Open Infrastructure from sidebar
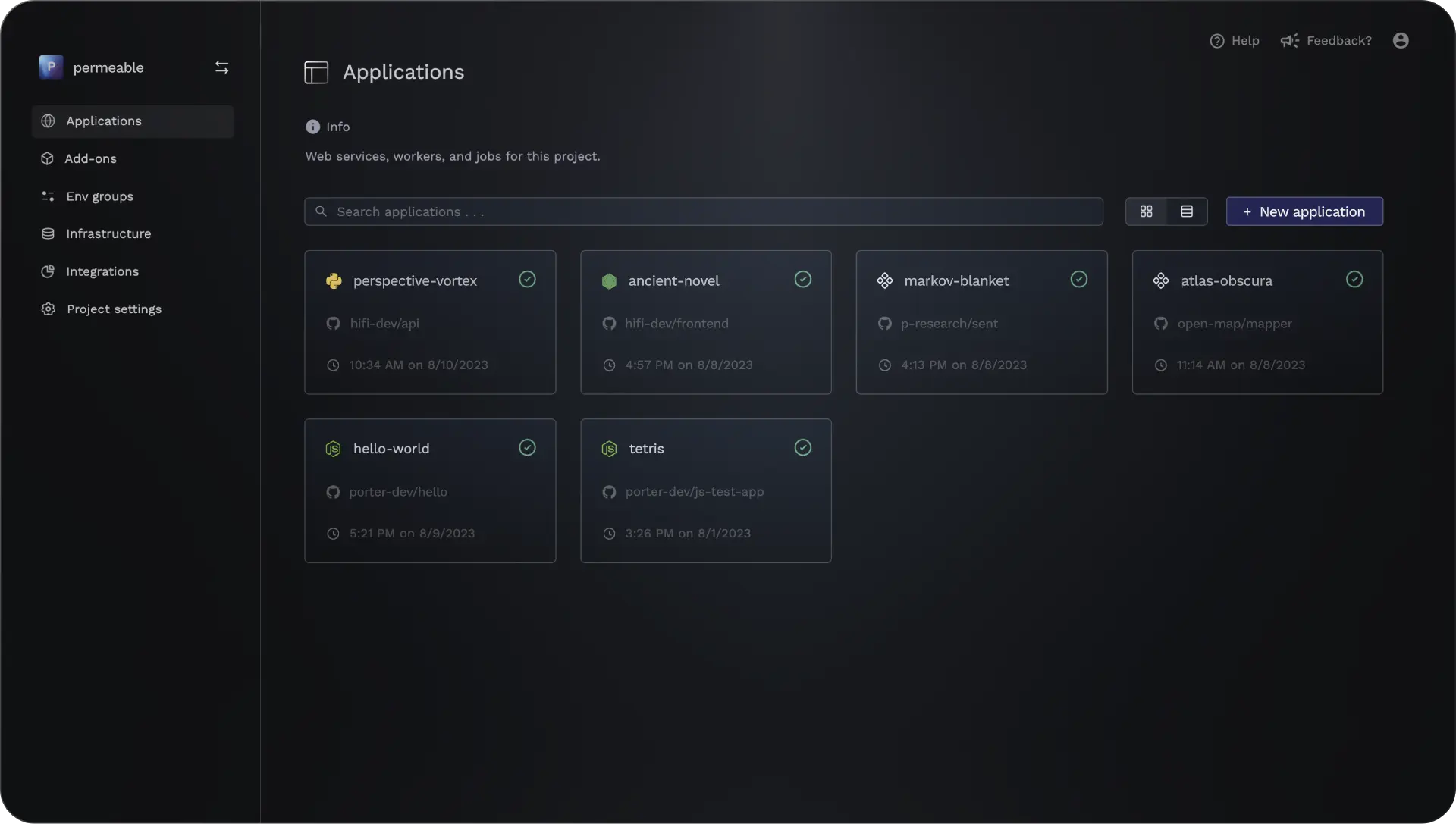 click(x=108, y=233)
